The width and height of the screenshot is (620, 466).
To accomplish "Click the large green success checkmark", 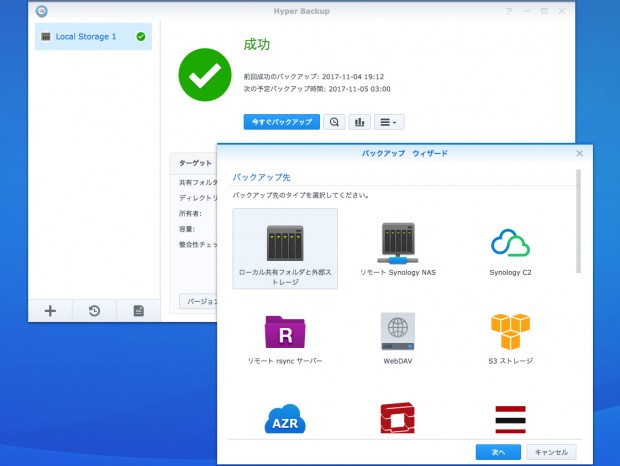I will pos(205,75).
